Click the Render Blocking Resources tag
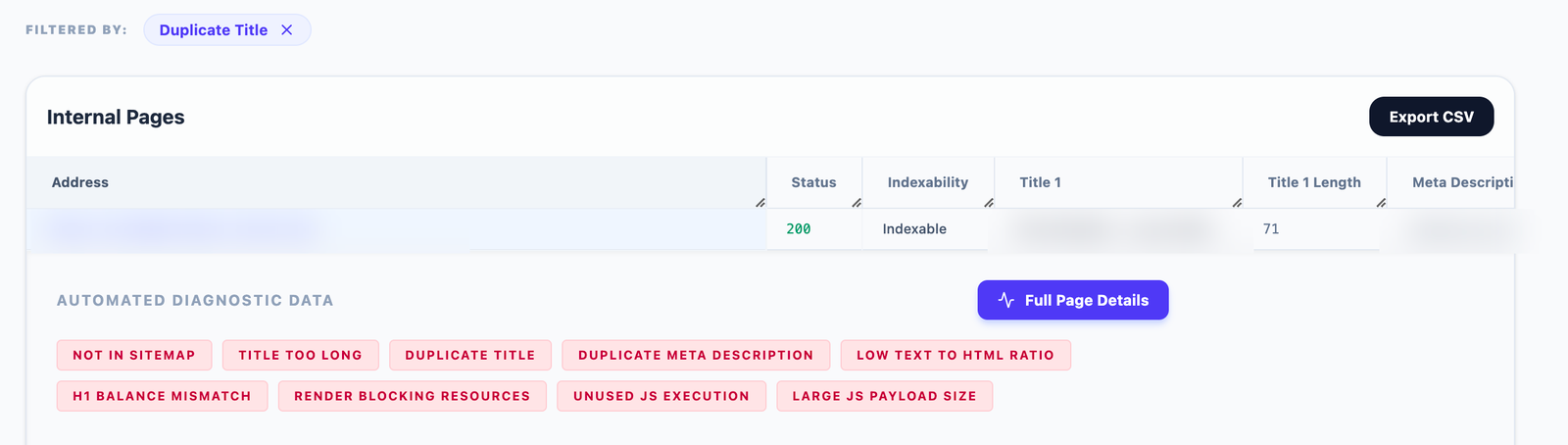 (x=412, y=396)
